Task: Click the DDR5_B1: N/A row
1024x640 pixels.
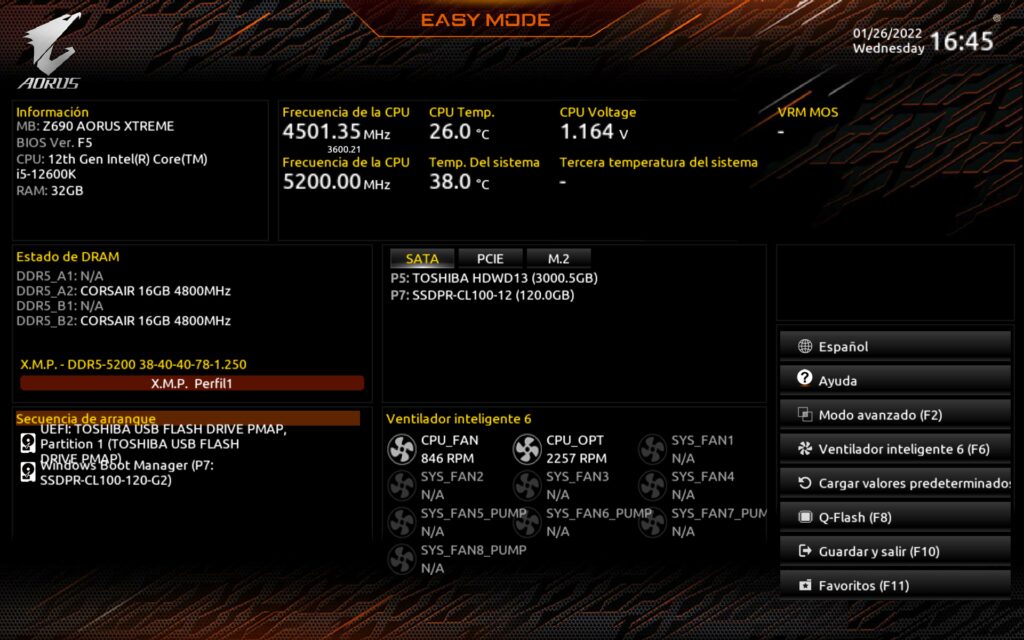Action: click(59, 306)
